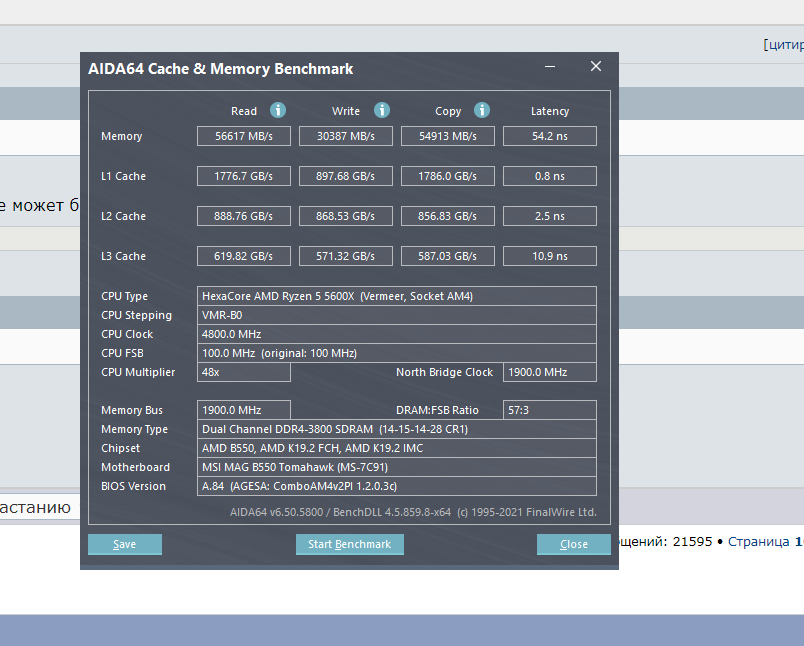Select the Memory Latency value 54.2 ns
The image size is (804, 646).
tap(550, 136)
